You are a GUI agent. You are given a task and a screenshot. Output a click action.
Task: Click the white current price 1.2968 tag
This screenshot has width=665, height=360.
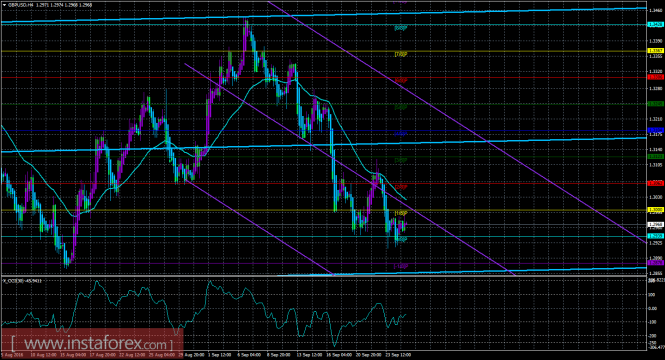click(656, 224)
